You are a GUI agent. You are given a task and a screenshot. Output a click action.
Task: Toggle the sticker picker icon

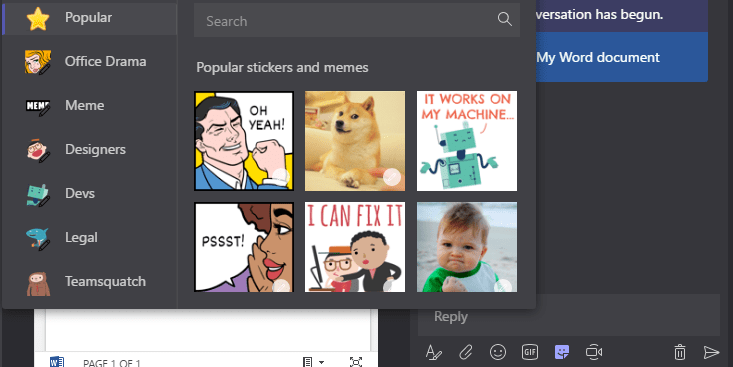point(561,352)
